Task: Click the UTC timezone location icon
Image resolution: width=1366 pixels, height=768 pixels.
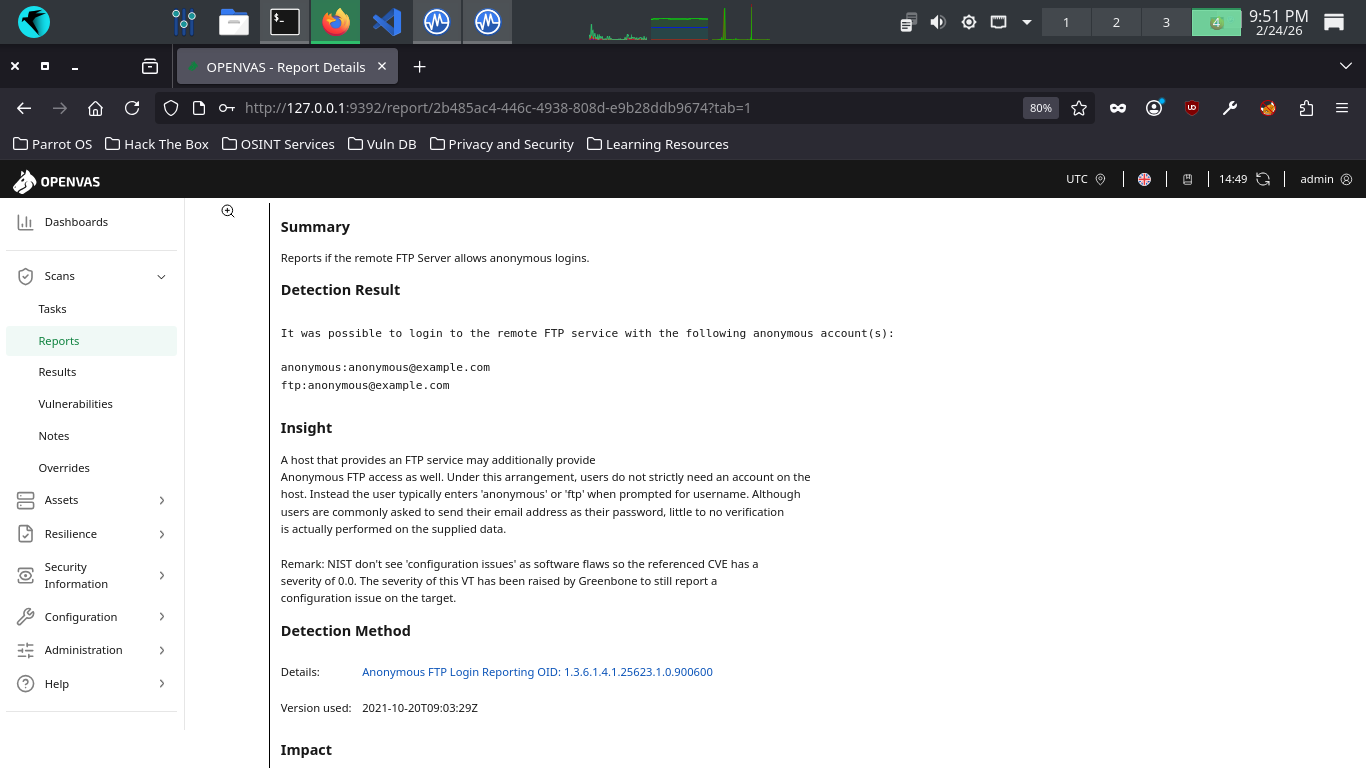Action: click(x=1100, y=179)
